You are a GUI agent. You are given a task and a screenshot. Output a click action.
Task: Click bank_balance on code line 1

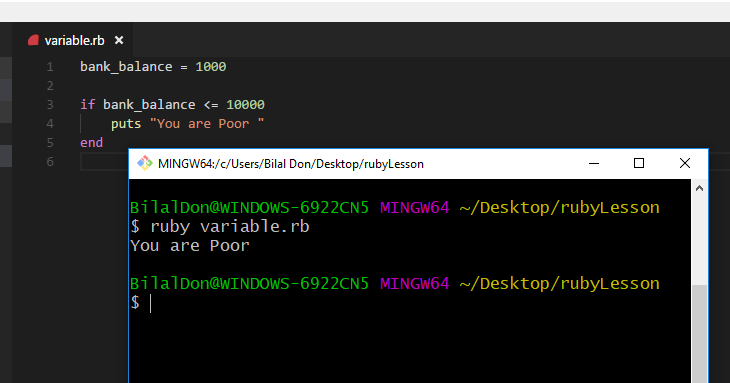(x=126, y=67)
